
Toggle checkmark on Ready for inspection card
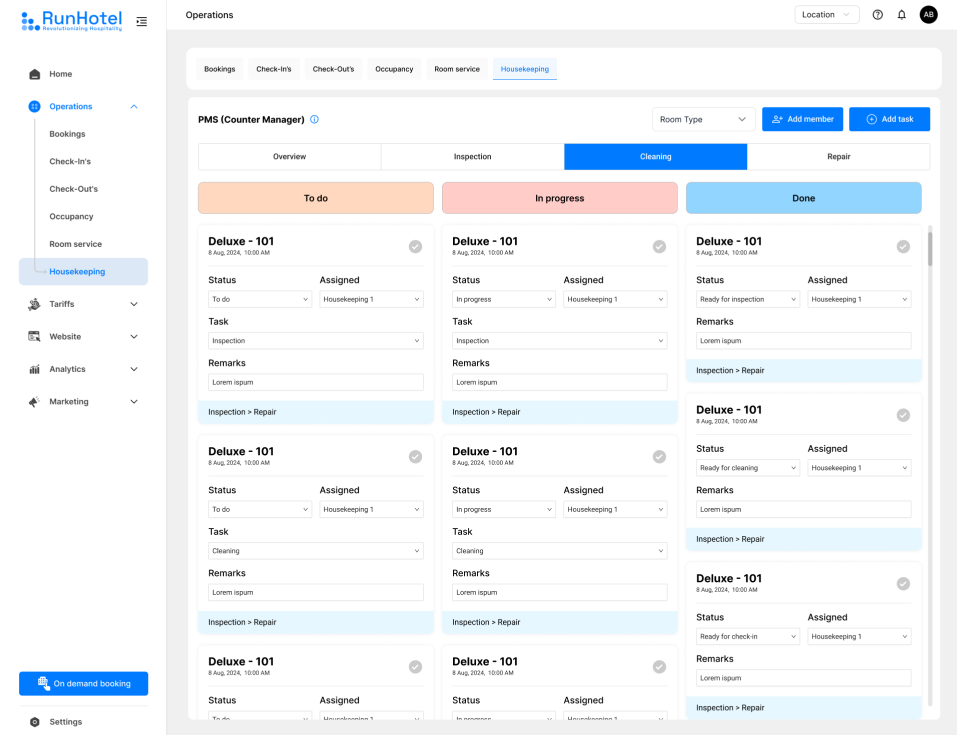pyautogui.click(x=903, y=247)
